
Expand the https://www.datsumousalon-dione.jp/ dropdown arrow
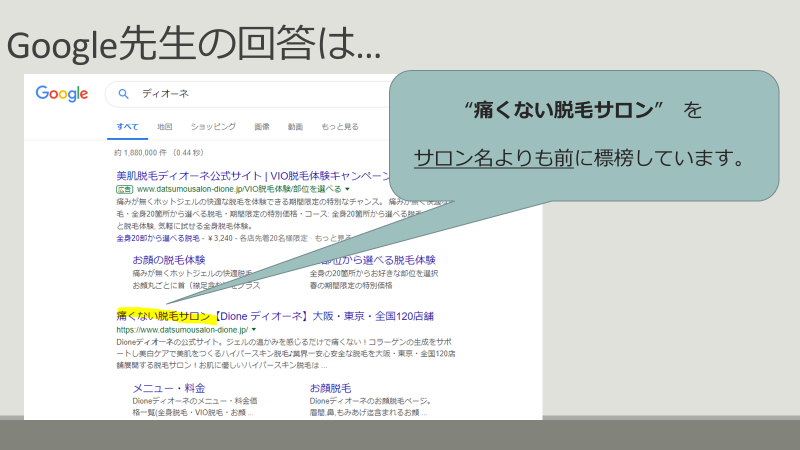click(x=254, y=330)
